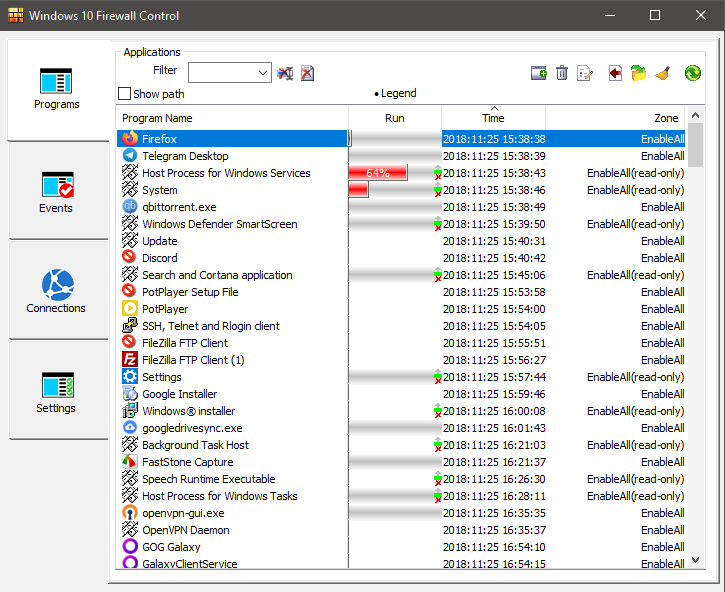Click the edit application properties icon

(x=585, y=73)
